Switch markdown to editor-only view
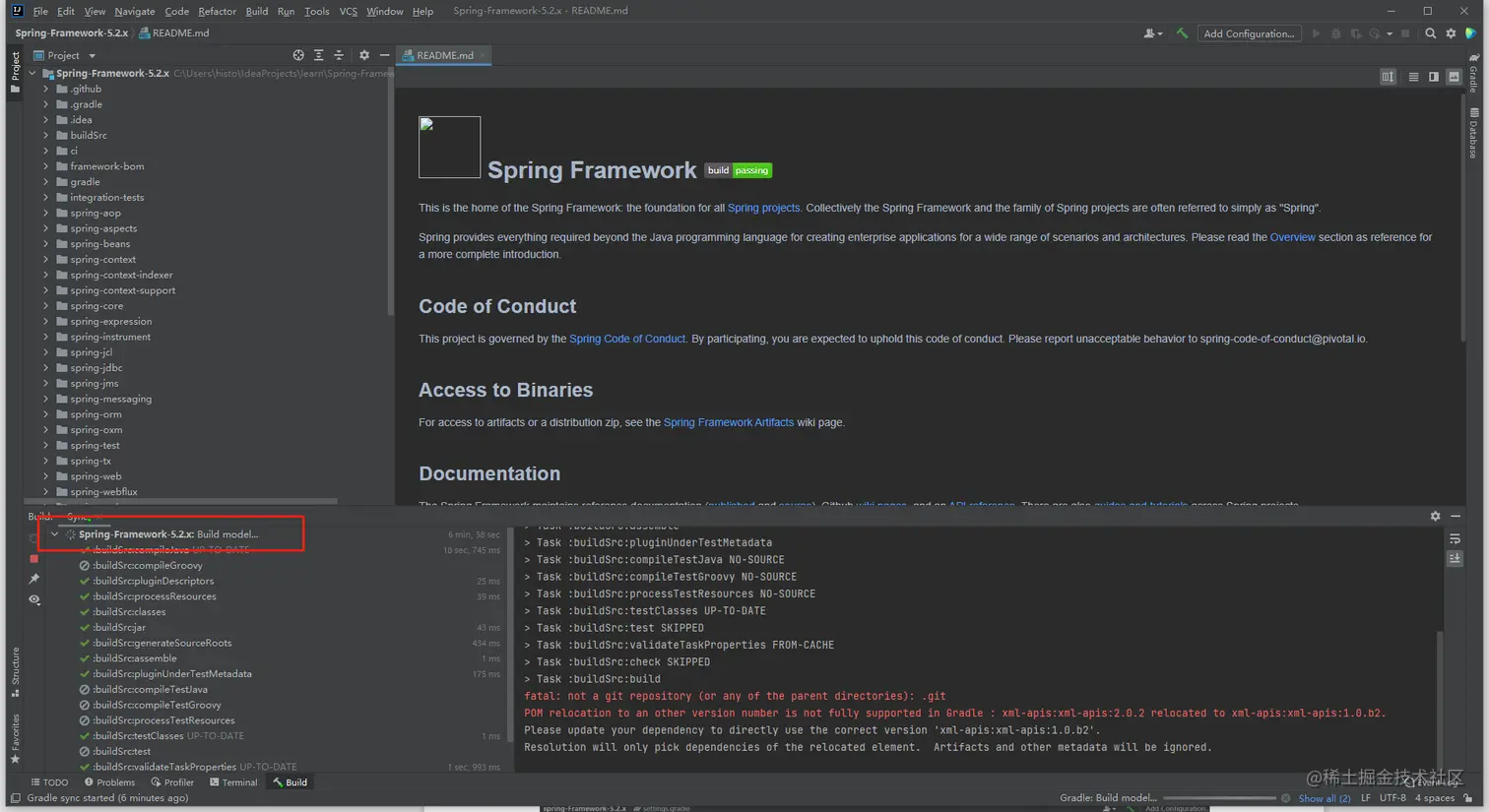This screenshot has height=812, width=1489. (1413, 77)
